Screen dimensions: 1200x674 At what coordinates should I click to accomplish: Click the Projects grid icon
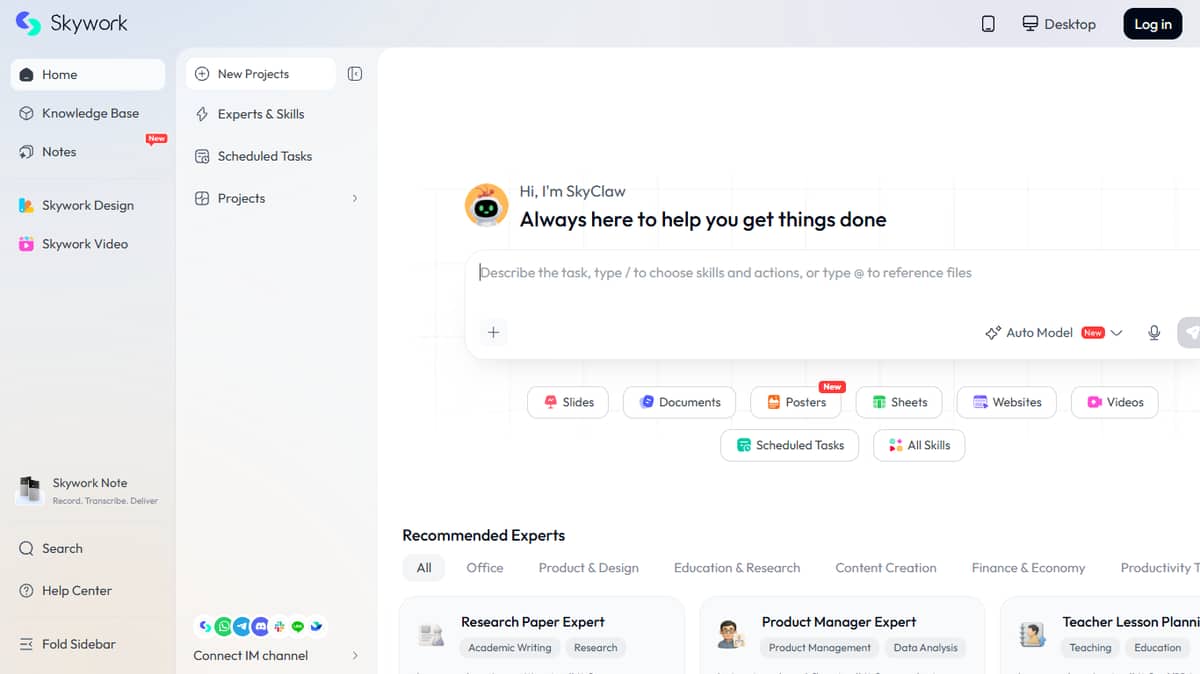tap(201, 198)
